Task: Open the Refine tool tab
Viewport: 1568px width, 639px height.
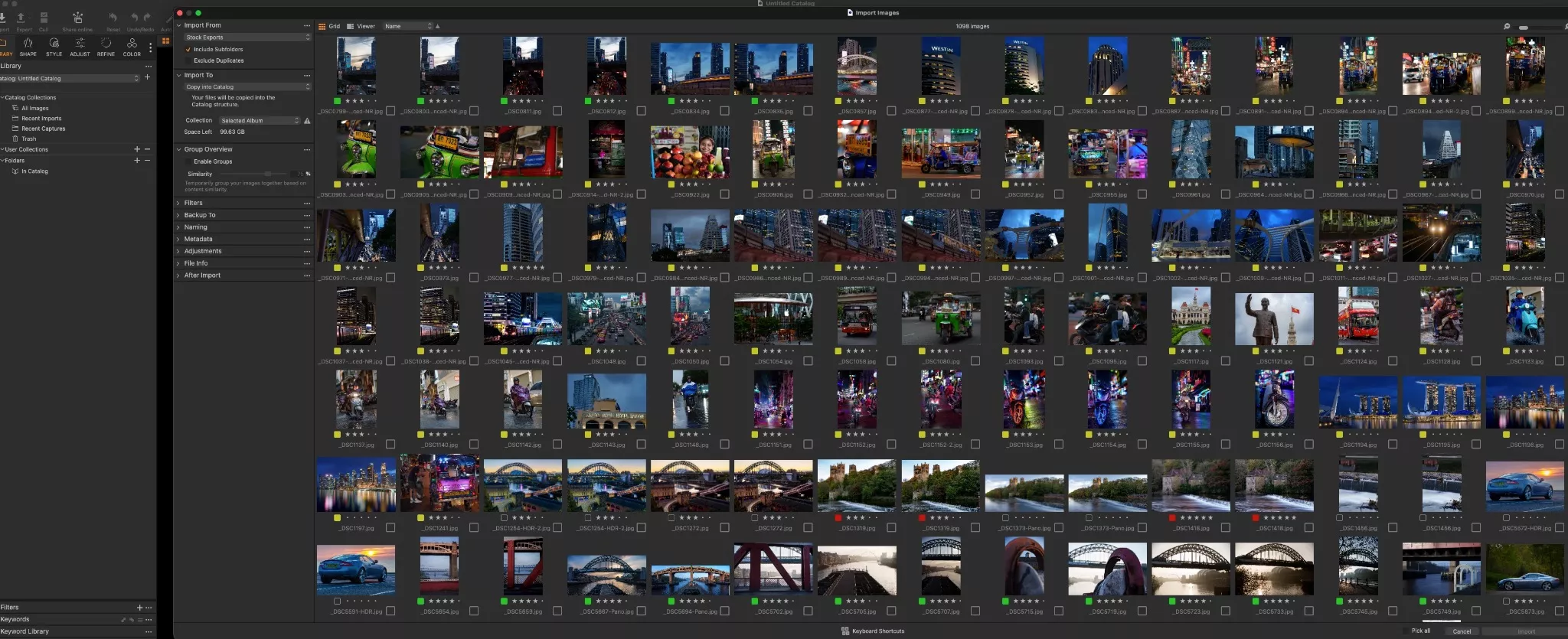Action: [106, 47]
